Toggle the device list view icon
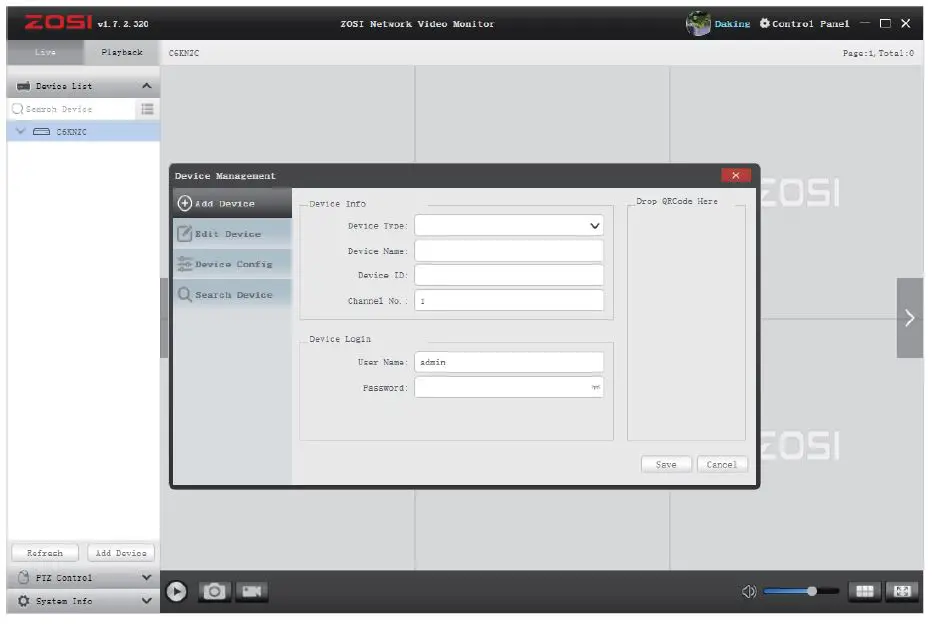938x625 pixels. tap(147, 109)
